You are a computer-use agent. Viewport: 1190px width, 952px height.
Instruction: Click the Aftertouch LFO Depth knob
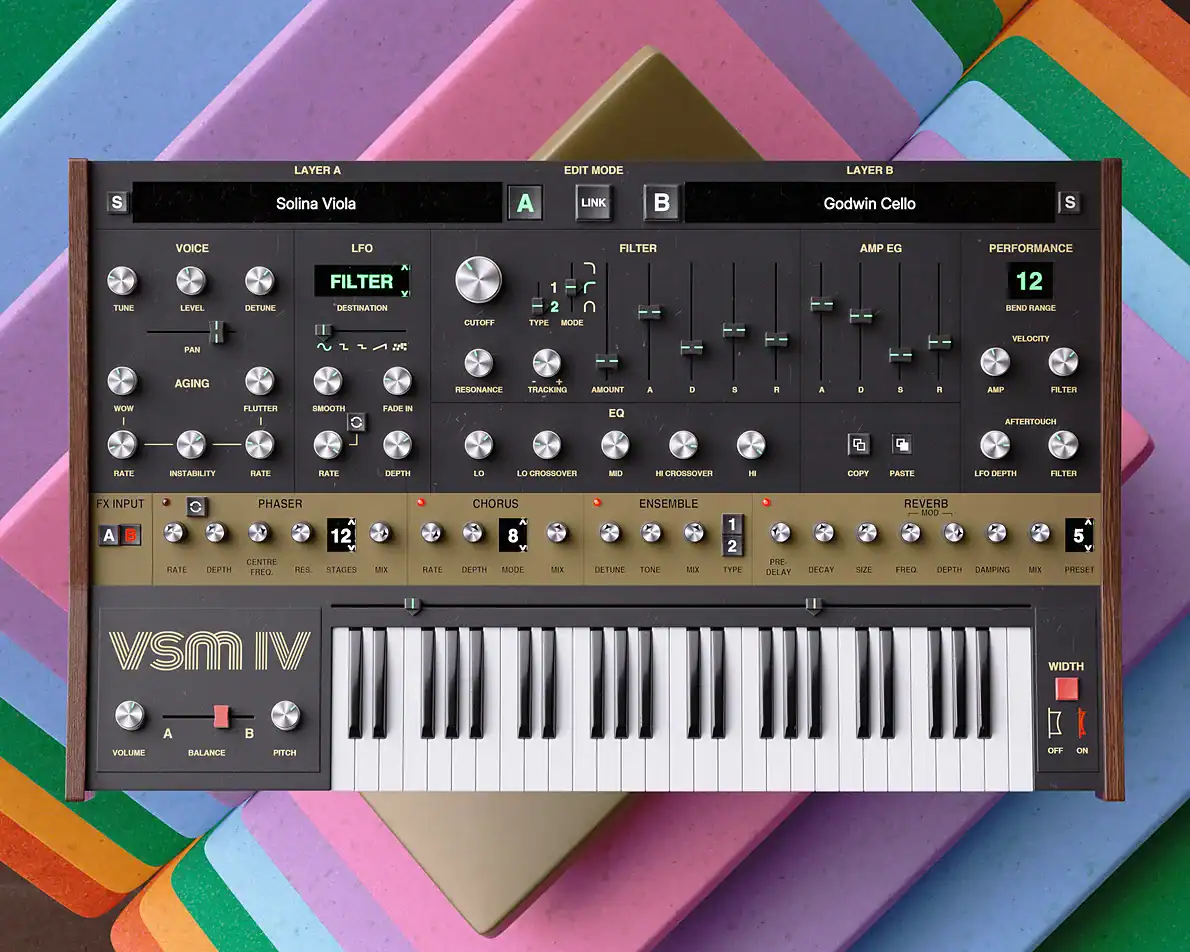point(995,445)
